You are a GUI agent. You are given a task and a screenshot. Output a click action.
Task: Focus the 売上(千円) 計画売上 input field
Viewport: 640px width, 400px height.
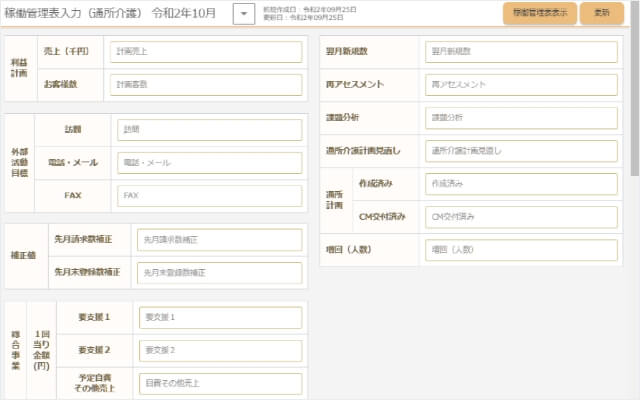tap(206, 52)
